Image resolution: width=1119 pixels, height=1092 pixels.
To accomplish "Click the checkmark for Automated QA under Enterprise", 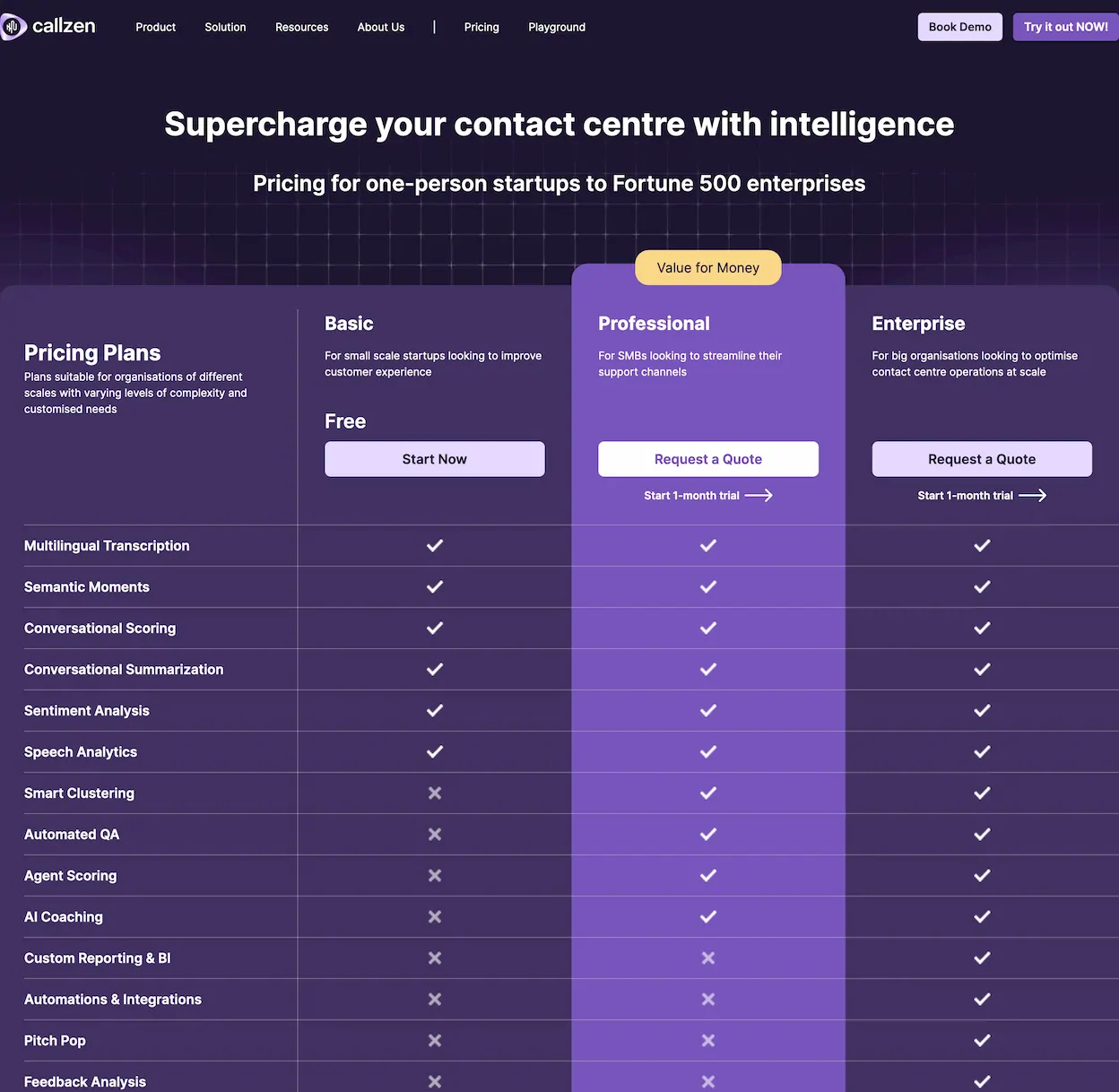I will (x=981, y=834).
